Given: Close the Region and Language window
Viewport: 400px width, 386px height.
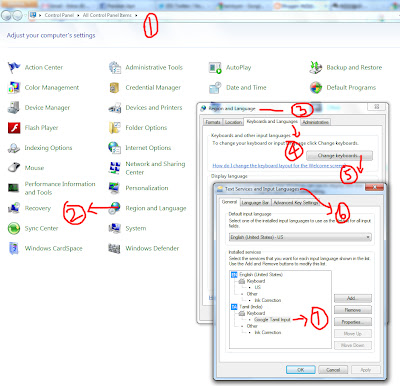Looking at the screenshot, I should pyautogui.click(x=377, y=107).
